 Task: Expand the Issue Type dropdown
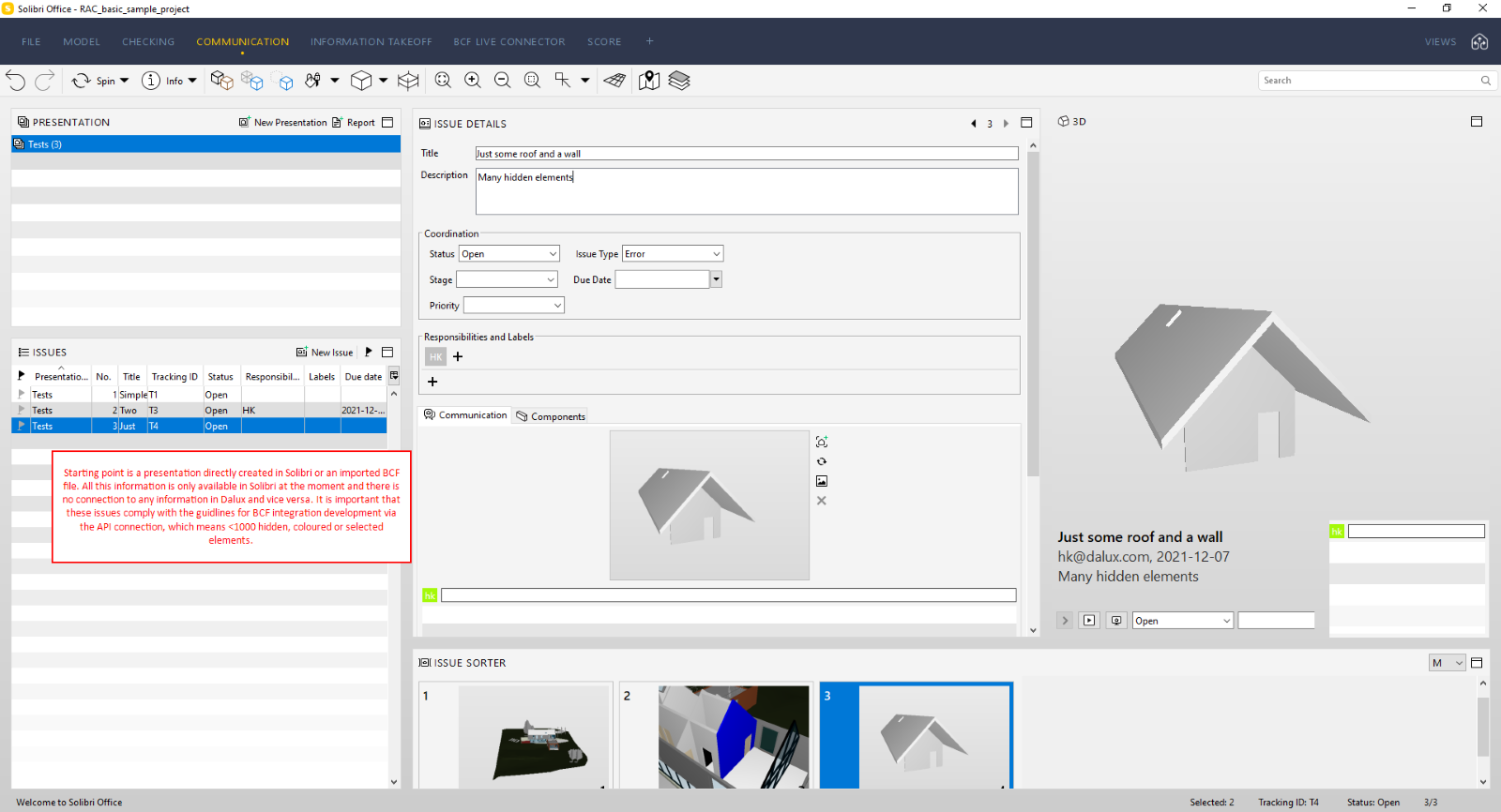click(673, 254)
